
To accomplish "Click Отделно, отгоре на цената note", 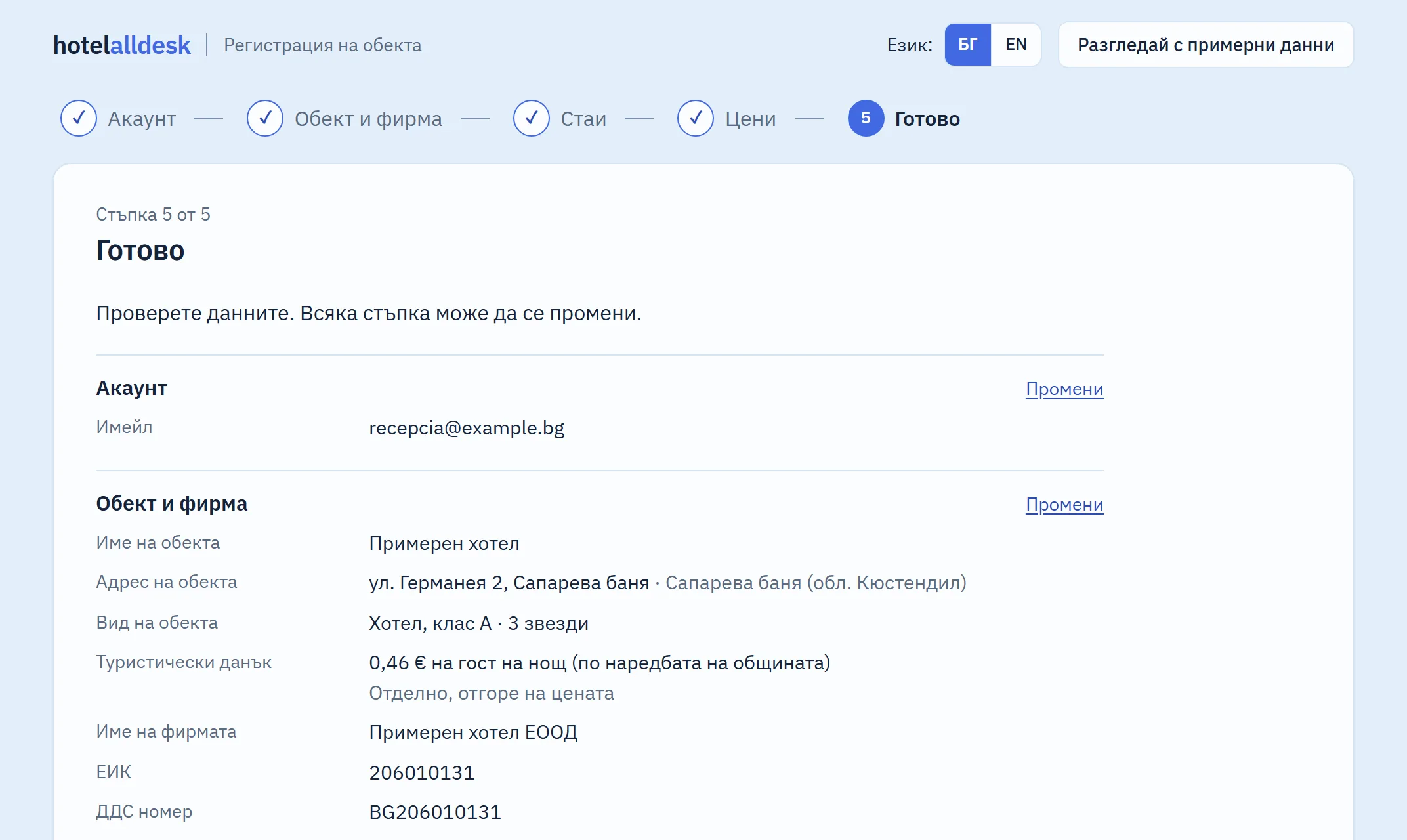I will point(492,693).
